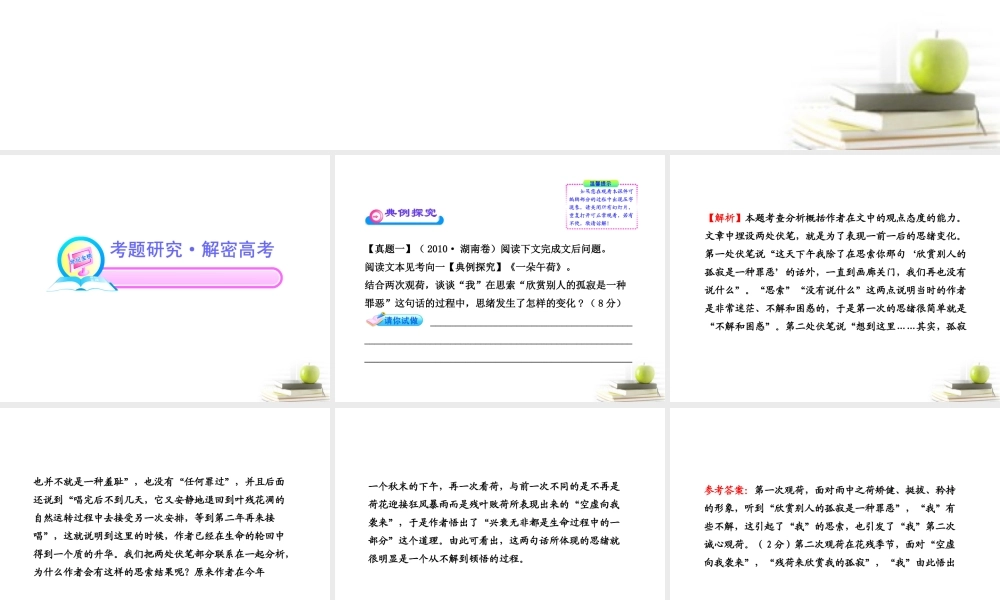Viewport: 1000px width, 600px height.
Task: Open the 温馨提示 tip box
Action: (601, 205)
